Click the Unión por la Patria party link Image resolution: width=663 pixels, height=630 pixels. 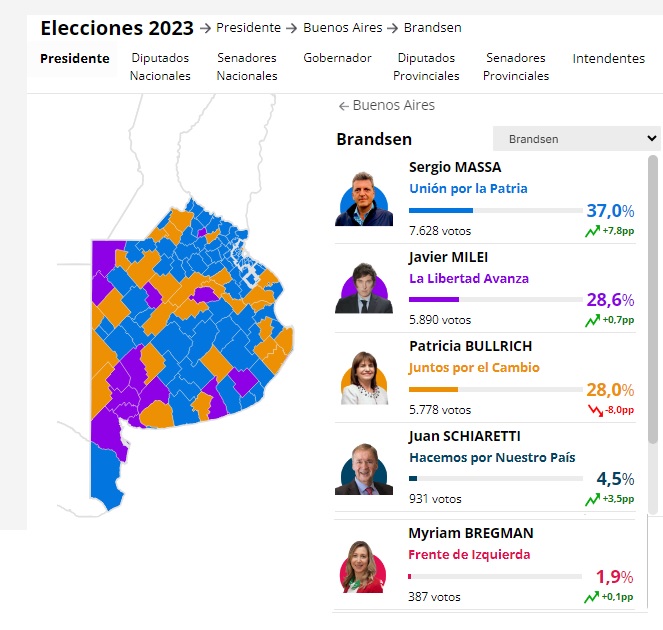[x=468, y=189]
